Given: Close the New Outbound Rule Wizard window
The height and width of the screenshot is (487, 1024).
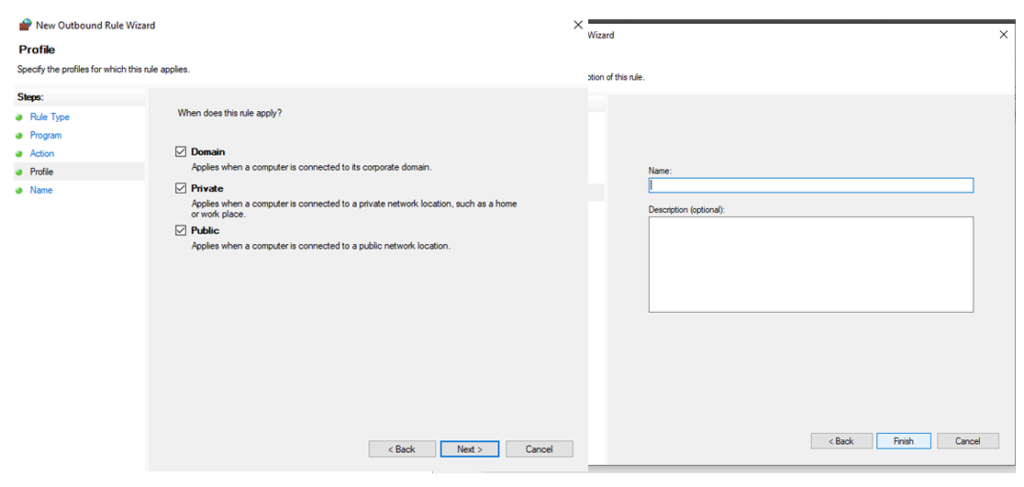Looking at the screenshot, I should point(578,25).
